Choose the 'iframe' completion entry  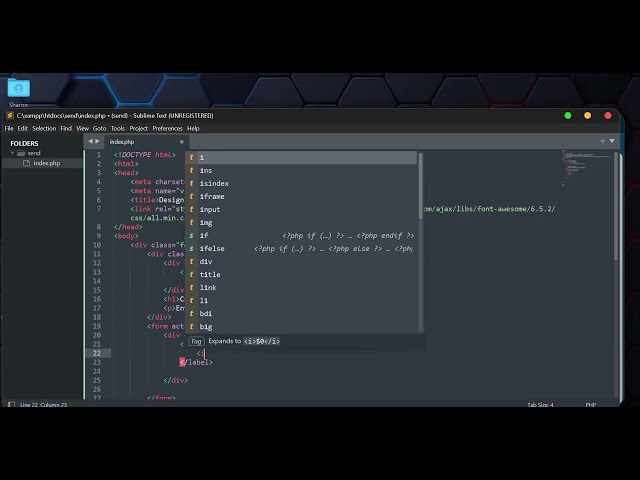301,197
